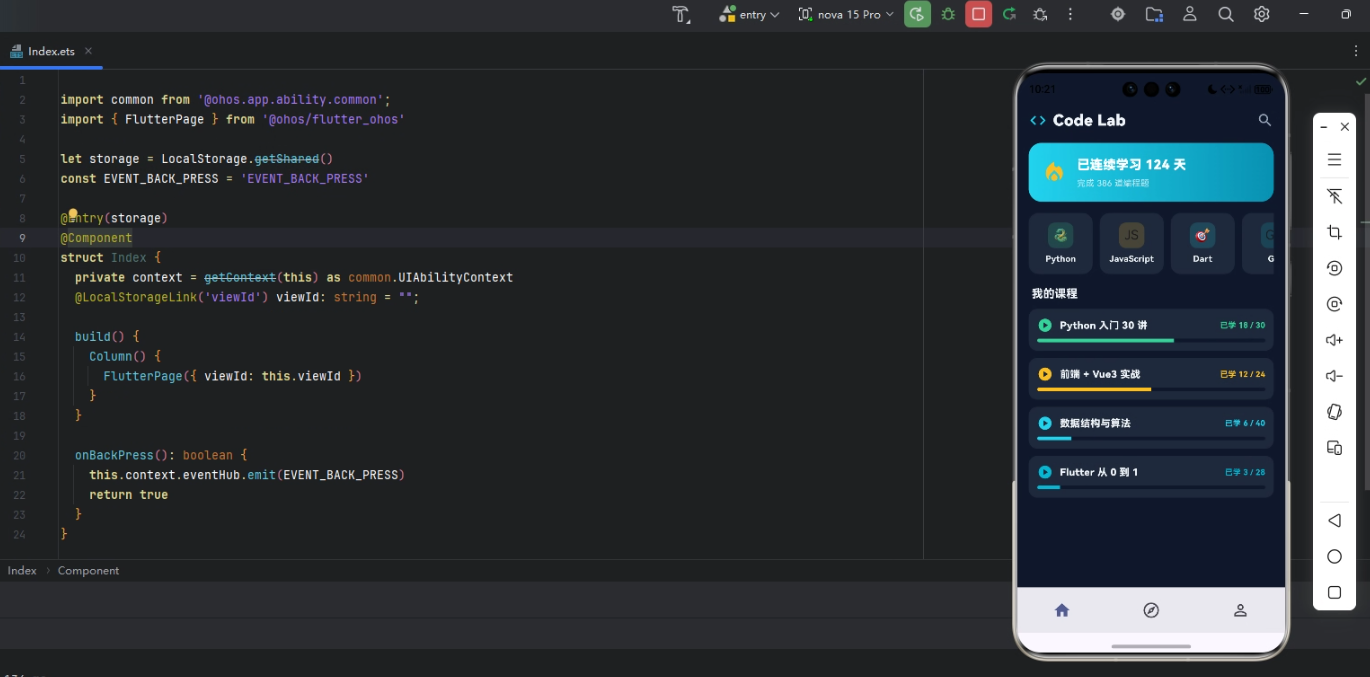Viewport: 1370px width, 677px height.
Task: Click the IDE search magnifier icon
Action: pyautogui.click(x=1226, y=14)
